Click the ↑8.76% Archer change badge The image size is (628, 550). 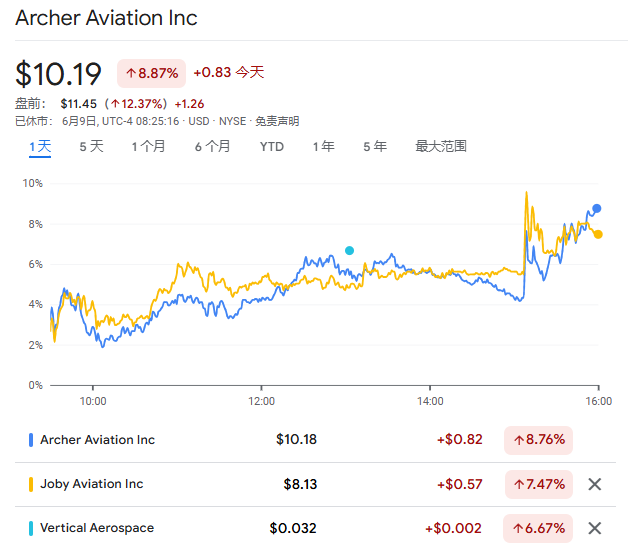click(x=538, y=440)
